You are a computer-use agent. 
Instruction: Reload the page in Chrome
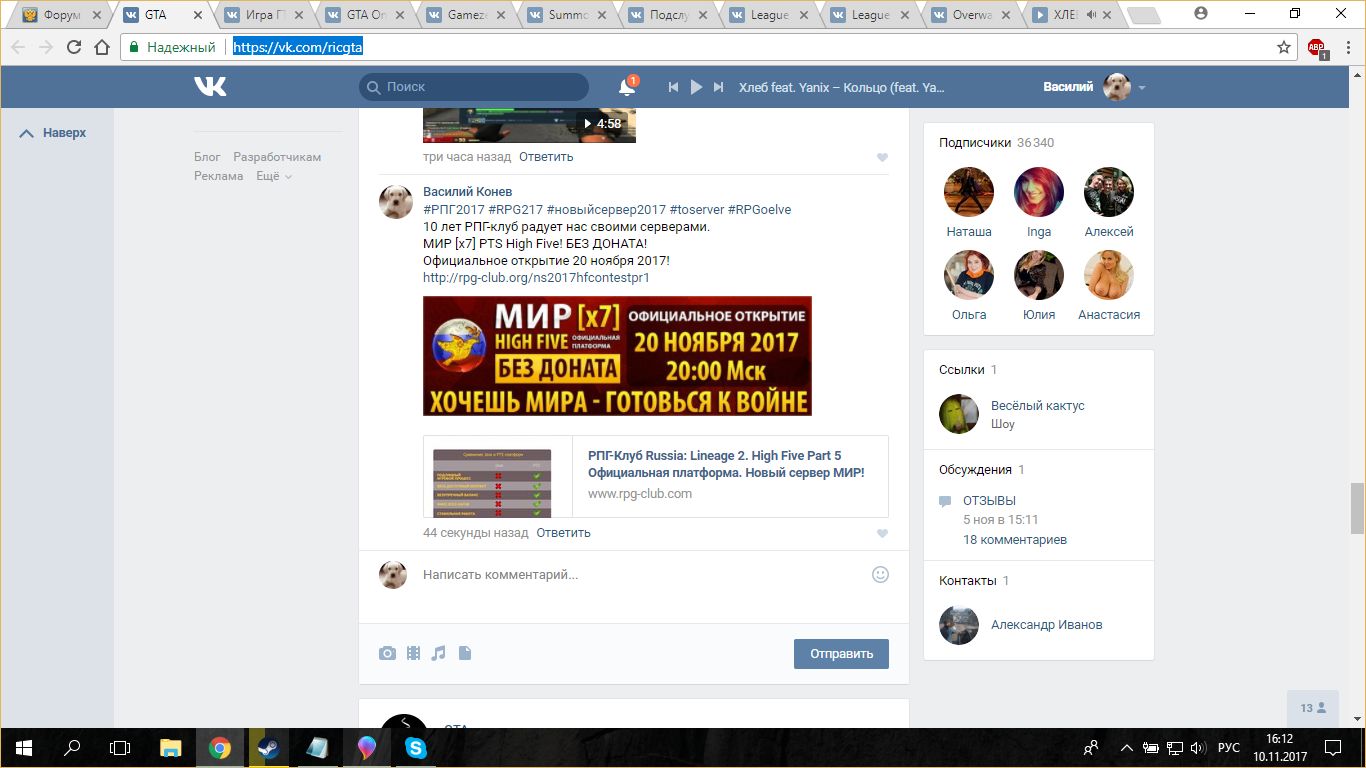coord(74,47)
